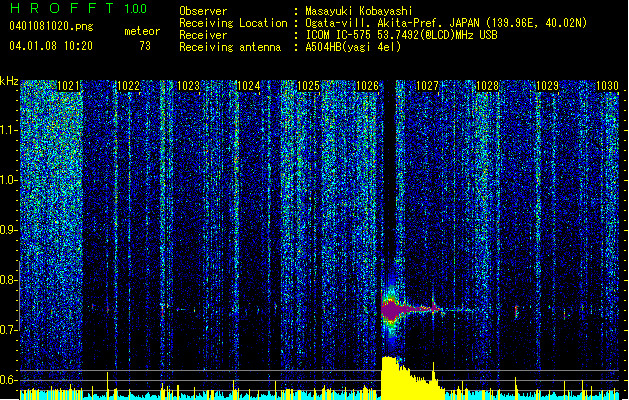Click the meteor label
This screenshot has height=400, width=629.
(x=142, y=31)
